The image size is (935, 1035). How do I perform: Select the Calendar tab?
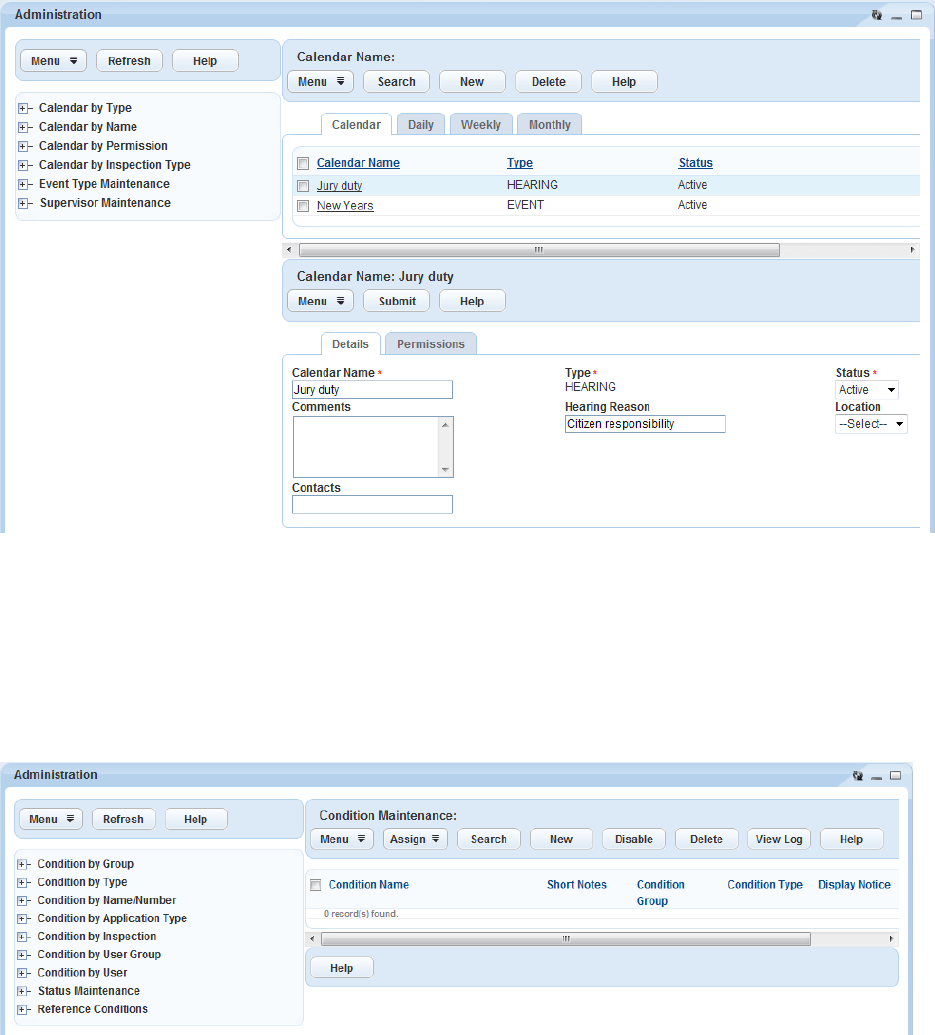click(x=356, y=125)
